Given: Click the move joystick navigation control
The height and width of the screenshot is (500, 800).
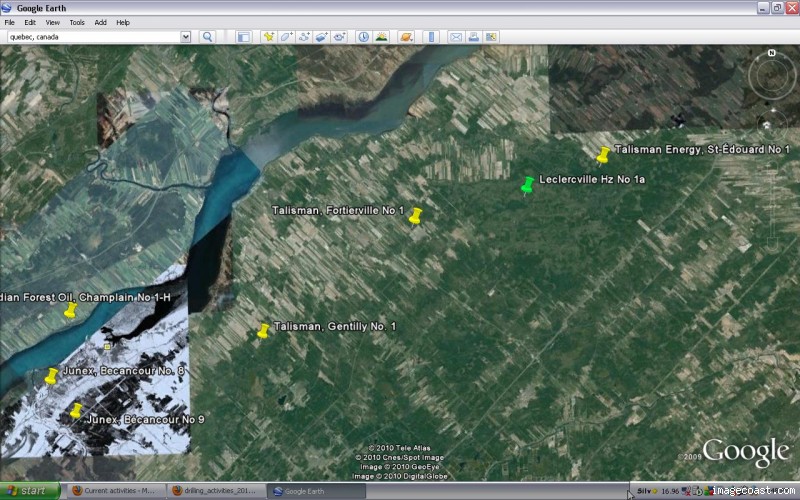Looking at the screenshot, I should pyautogui.click(x=771, y=125).
